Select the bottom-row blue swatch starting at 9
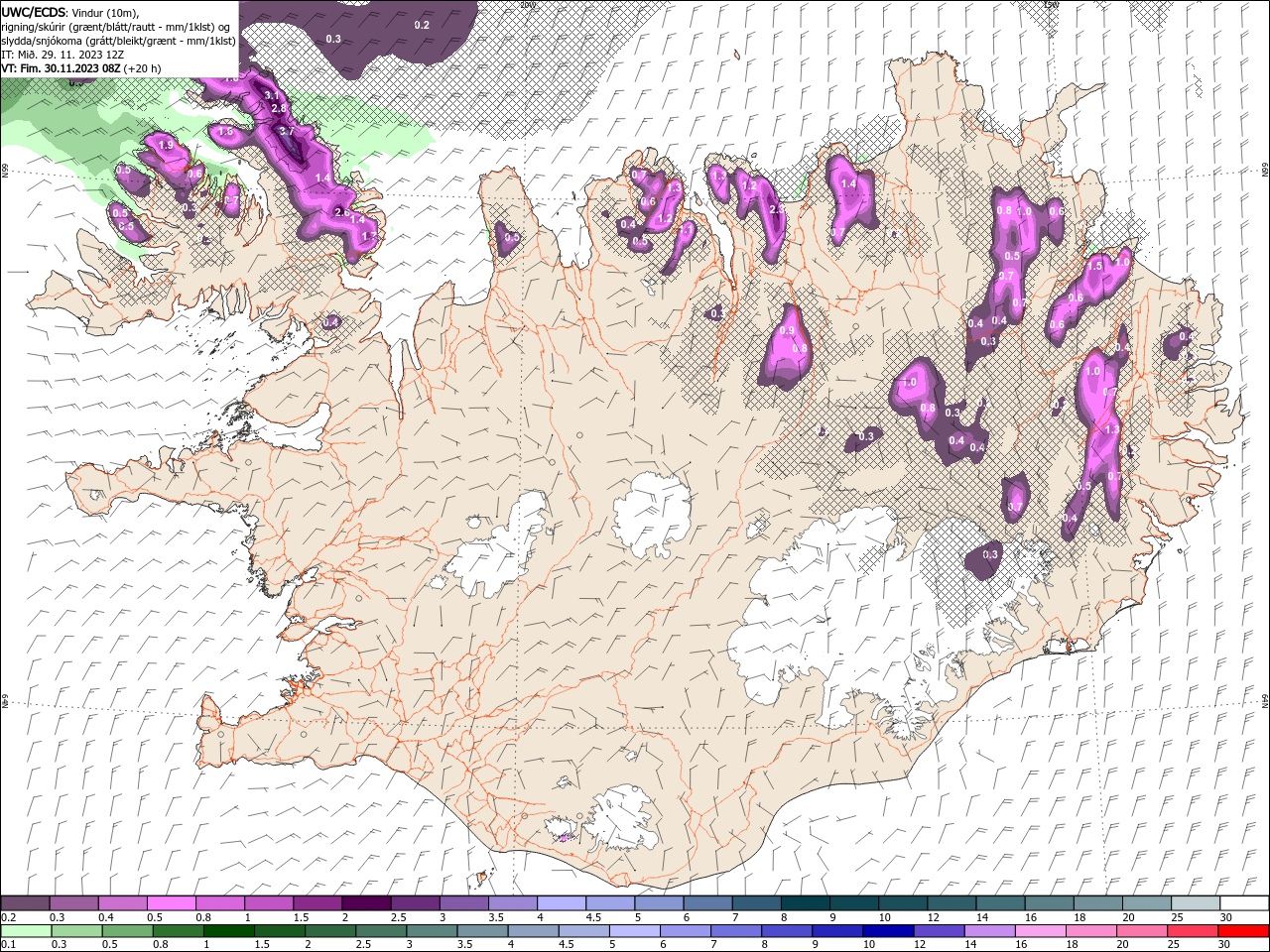1270x952 pixels. click(837, 931)
